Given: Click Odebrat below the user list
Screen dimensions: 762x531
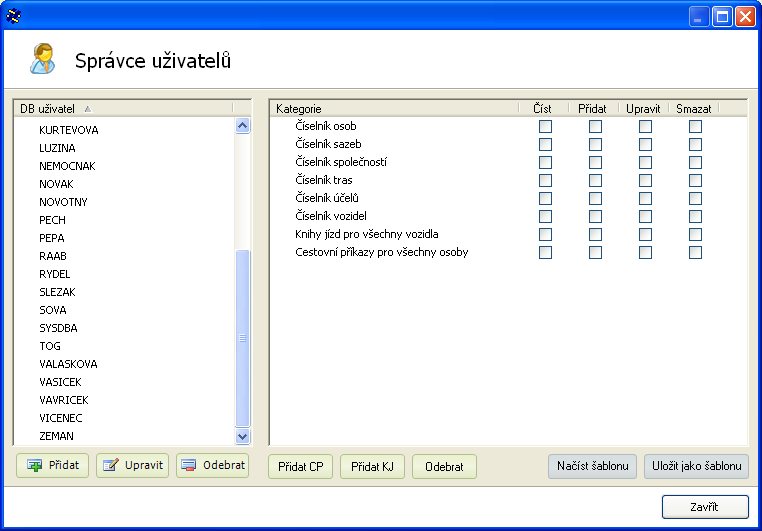Looking at the screenshot, I should 212,465.
